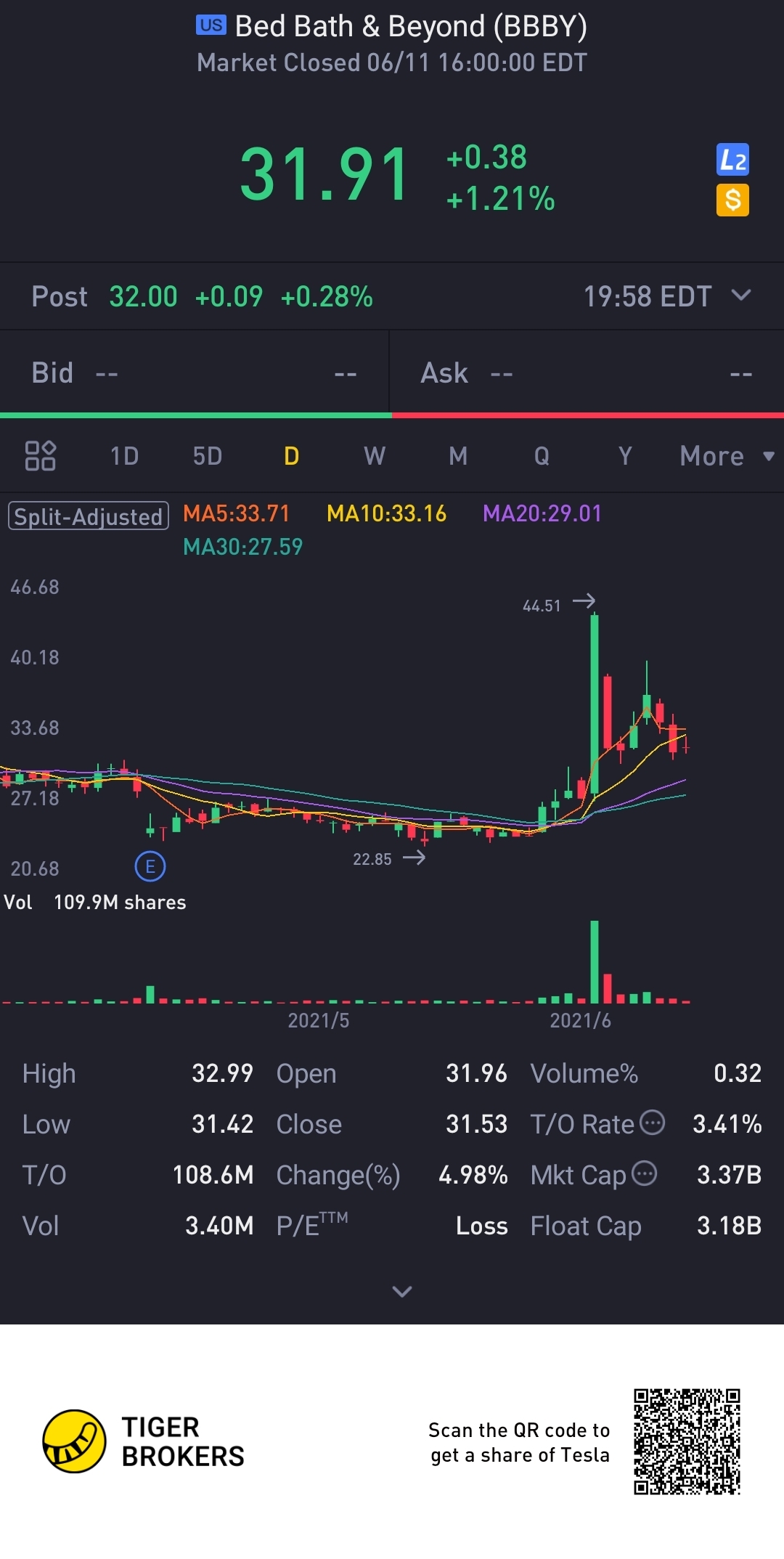Tap the 31.91 last price

(x=324, y=174)
